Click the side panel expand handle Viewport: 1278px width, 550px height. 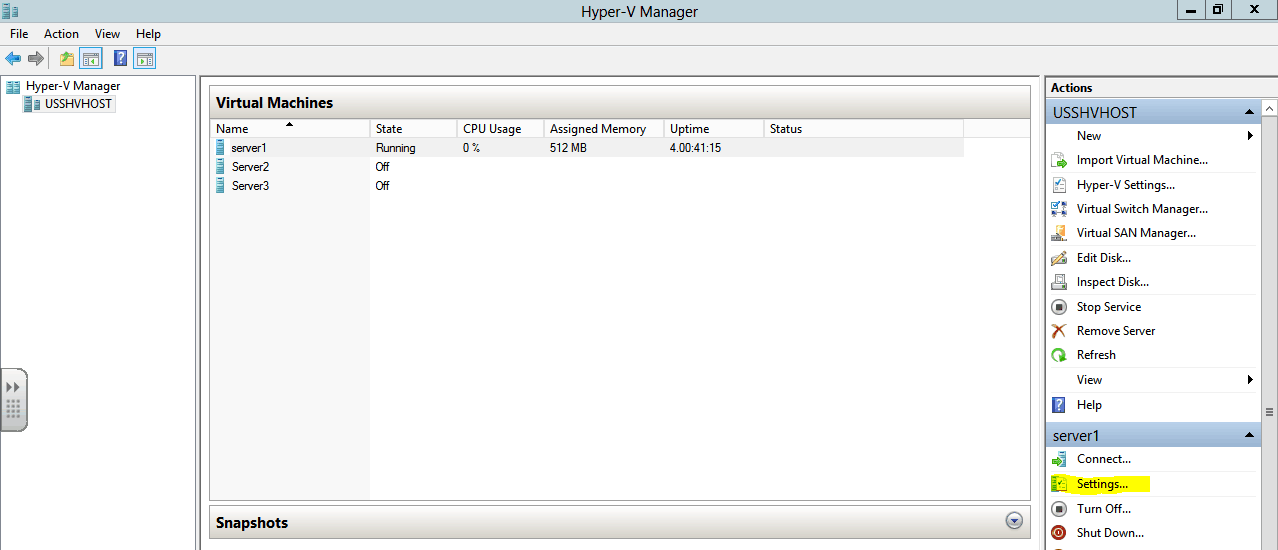click(14, 400)
